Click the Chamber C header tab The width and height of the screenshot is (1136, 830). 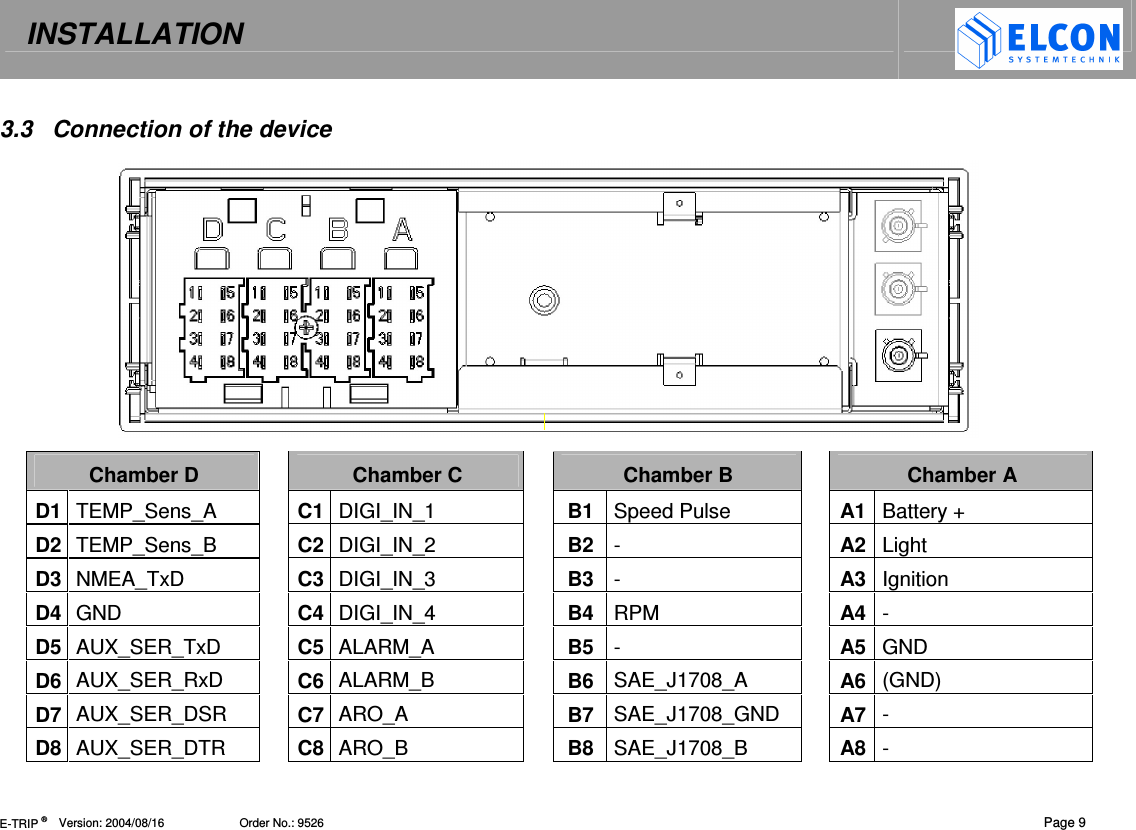(x=406, y=474)
